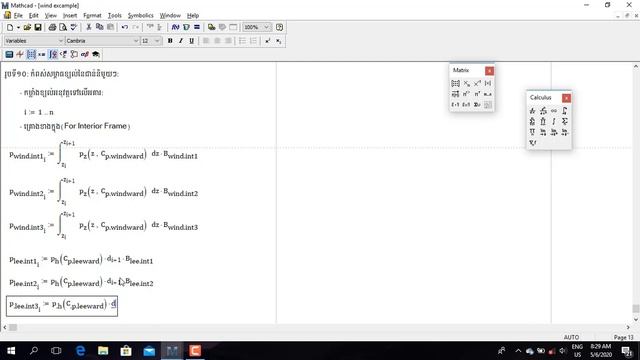Insert the matrix inverse operator
The width and height of the screenshot is (640, 360).
tap(477, 83)
